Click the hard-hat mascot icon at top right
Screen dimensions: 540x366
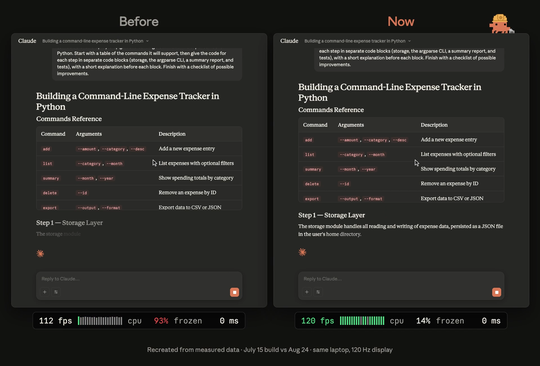coord(501,24)
